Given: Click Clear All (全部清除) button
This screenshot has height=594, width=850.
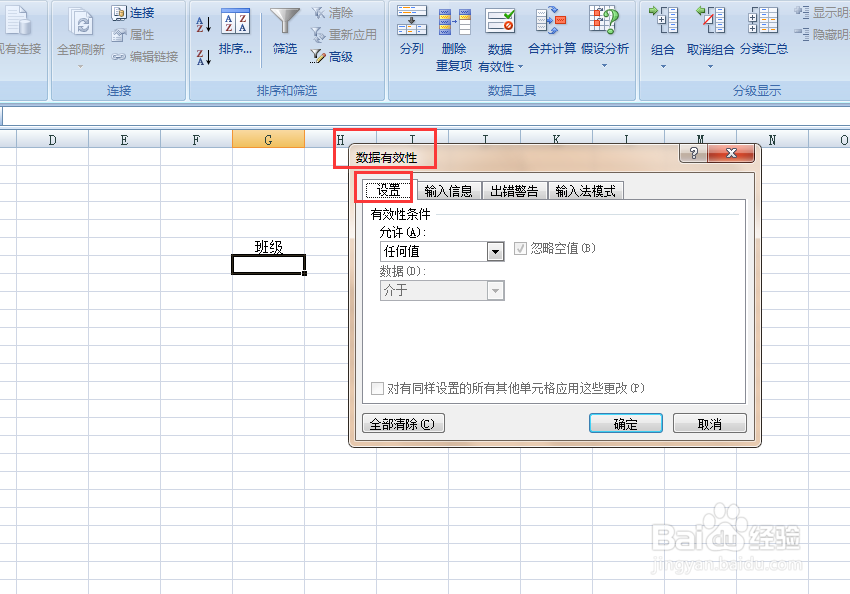Looking at the screenshot, I should (x=403, y=423).
